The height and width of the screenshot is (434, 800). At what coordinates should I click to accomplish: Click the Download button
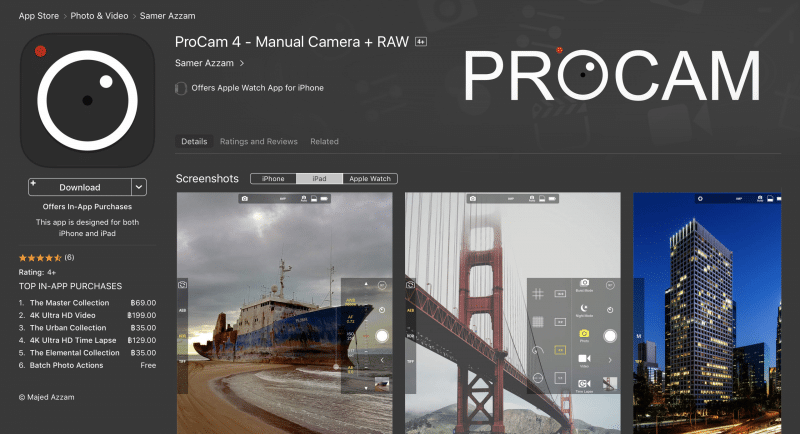[x=80, y=187]
